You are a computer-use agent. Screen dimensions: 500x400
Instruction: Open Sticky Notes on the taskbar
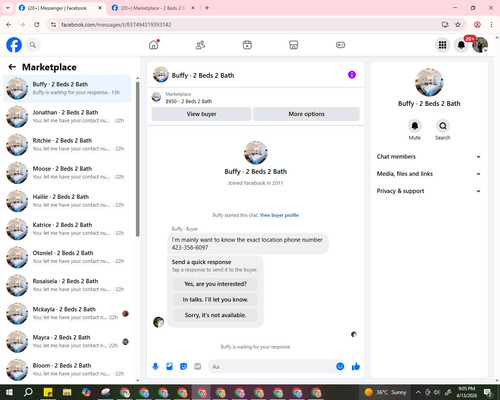(x=48, y=392)
